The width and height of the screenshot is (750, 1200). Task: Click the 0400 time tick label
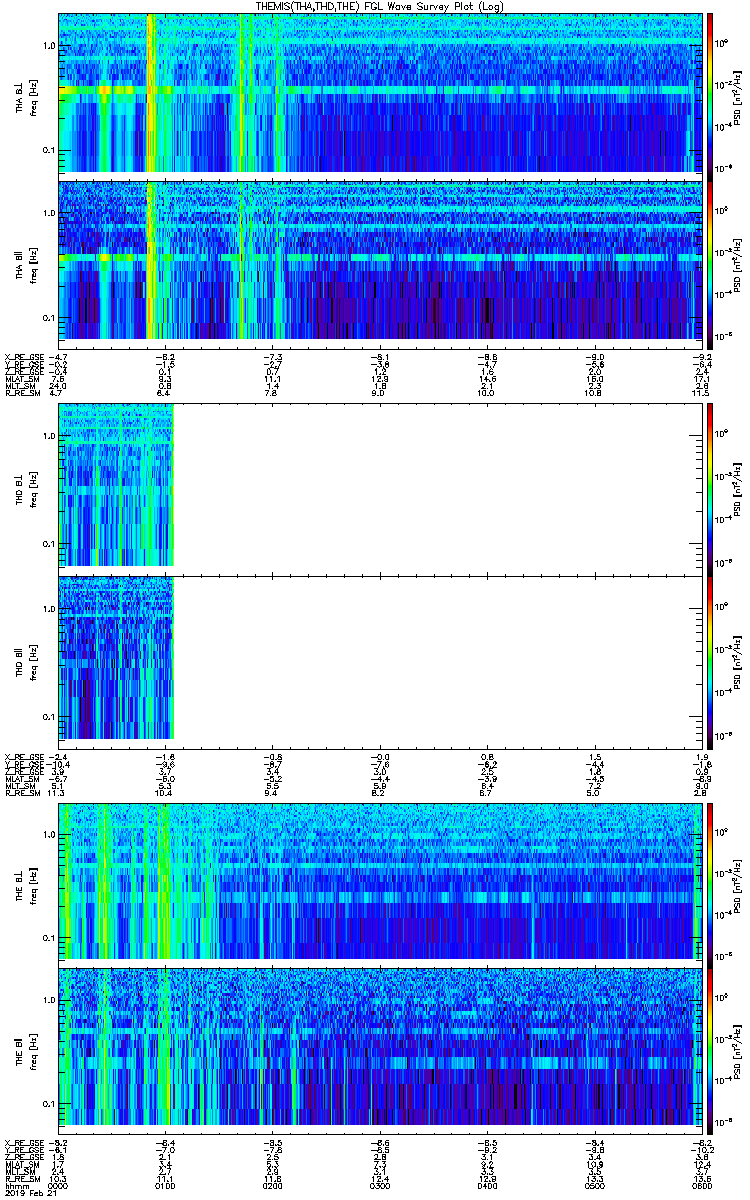tap(488, 1184)
